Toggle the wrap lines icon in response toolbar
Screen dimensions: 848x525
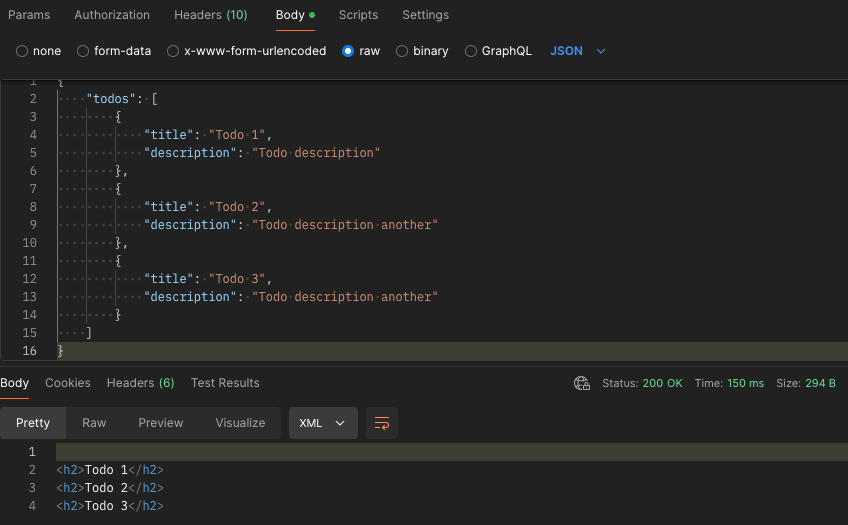381,423
